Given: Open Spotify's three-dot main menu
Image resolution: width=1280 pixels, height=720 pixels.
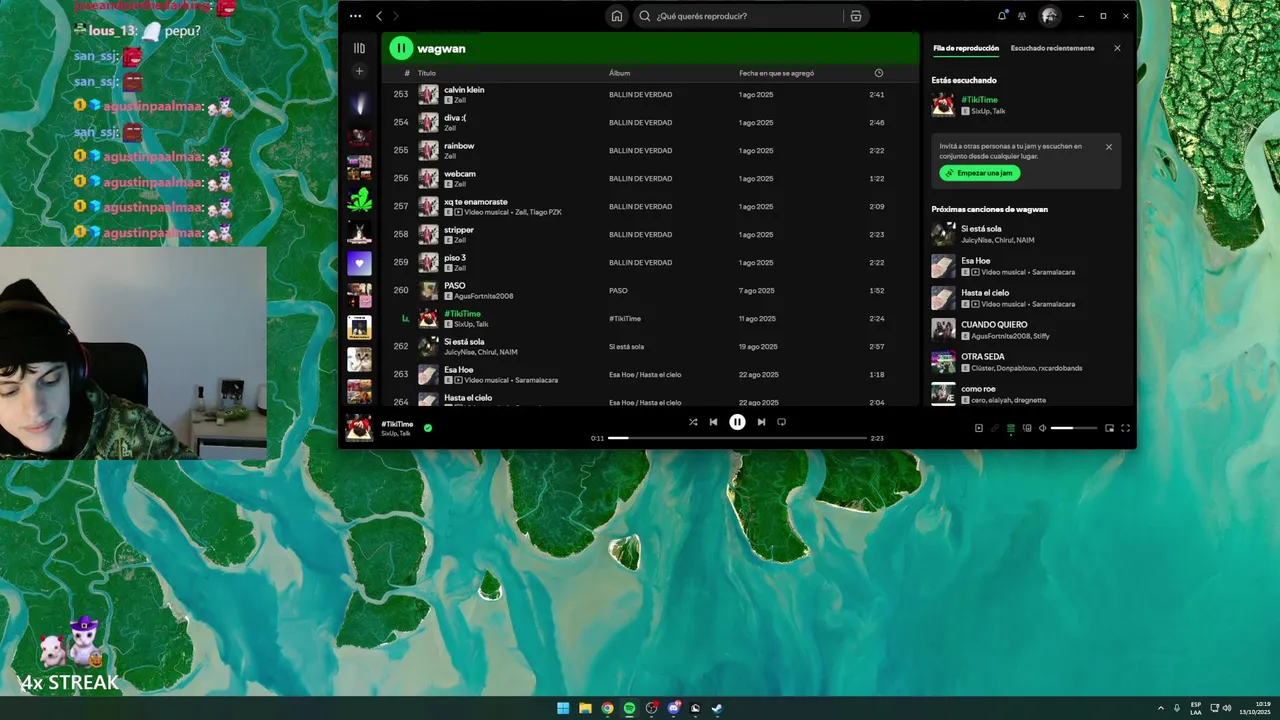Looking at the screenshot, I should coord(355,16).
